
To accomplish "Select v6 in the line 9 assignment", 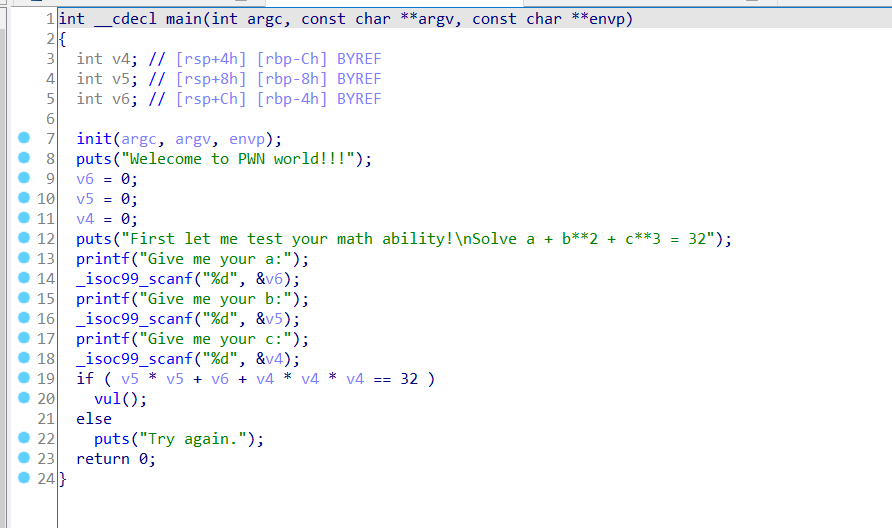I will (85, 179).
